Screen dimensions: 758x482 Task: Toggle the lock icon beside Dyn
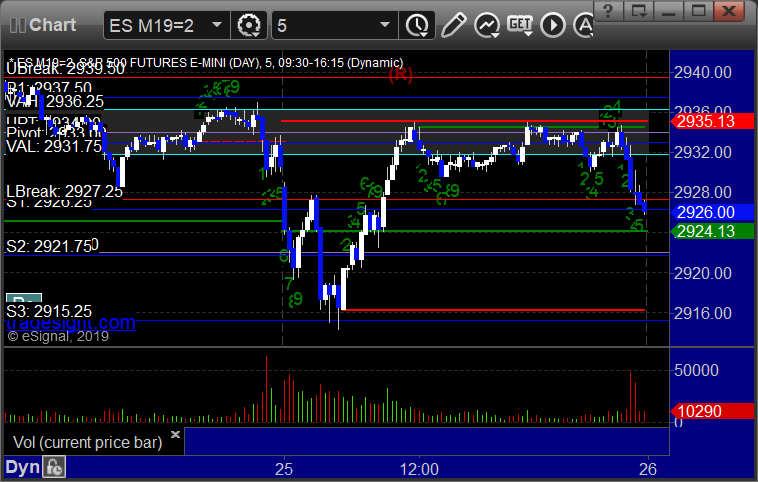click(x=54, y=467)
